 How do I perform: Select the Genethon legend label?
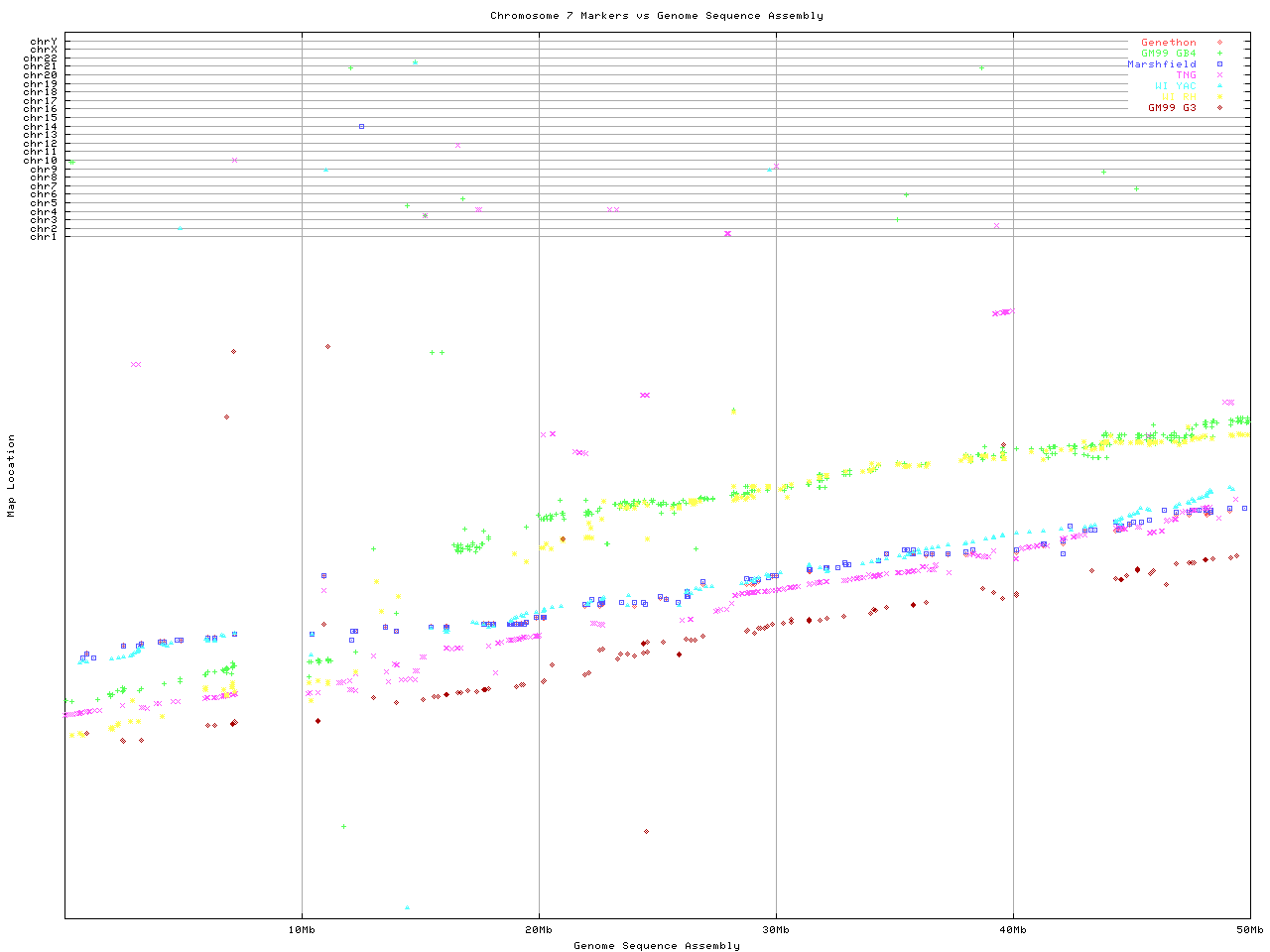(1168, 43)
